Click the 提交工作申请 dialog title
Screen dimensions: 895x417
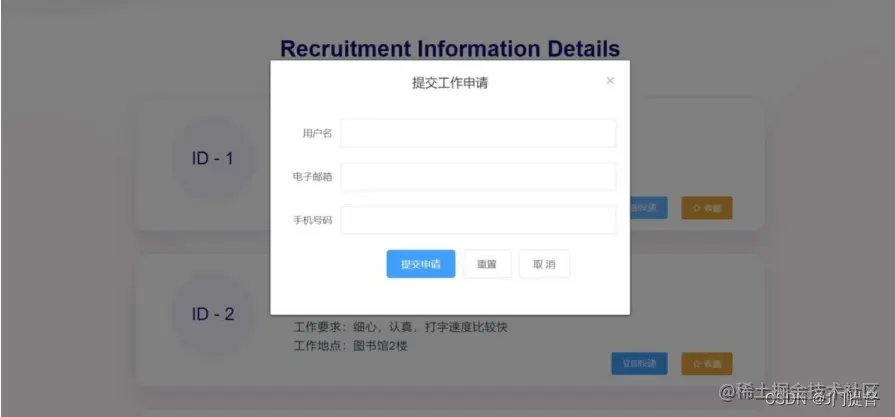click(450, 83)
